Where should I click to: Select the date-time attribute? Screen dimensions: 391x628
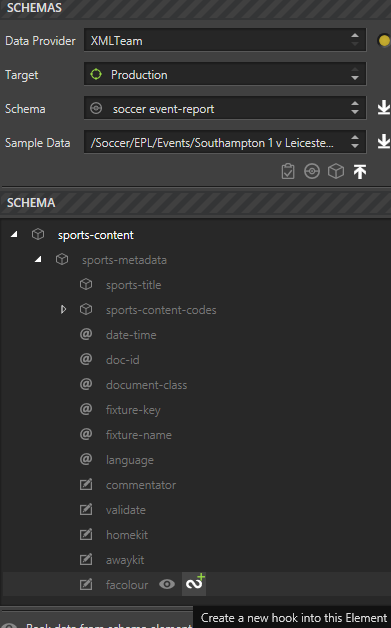tap(131, 335)
